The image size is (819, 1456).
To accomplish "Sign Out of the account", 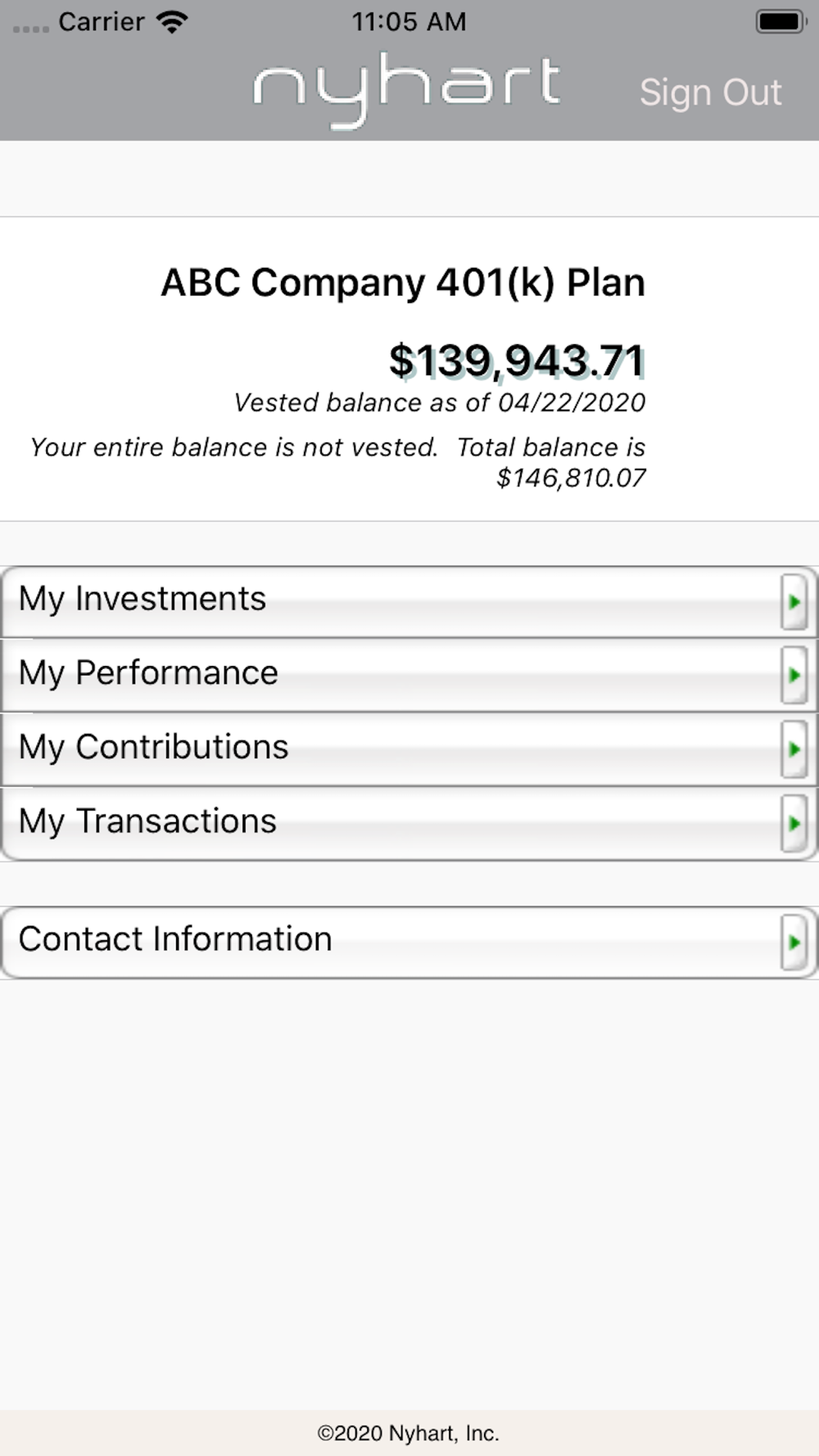I will pos(710,93).
